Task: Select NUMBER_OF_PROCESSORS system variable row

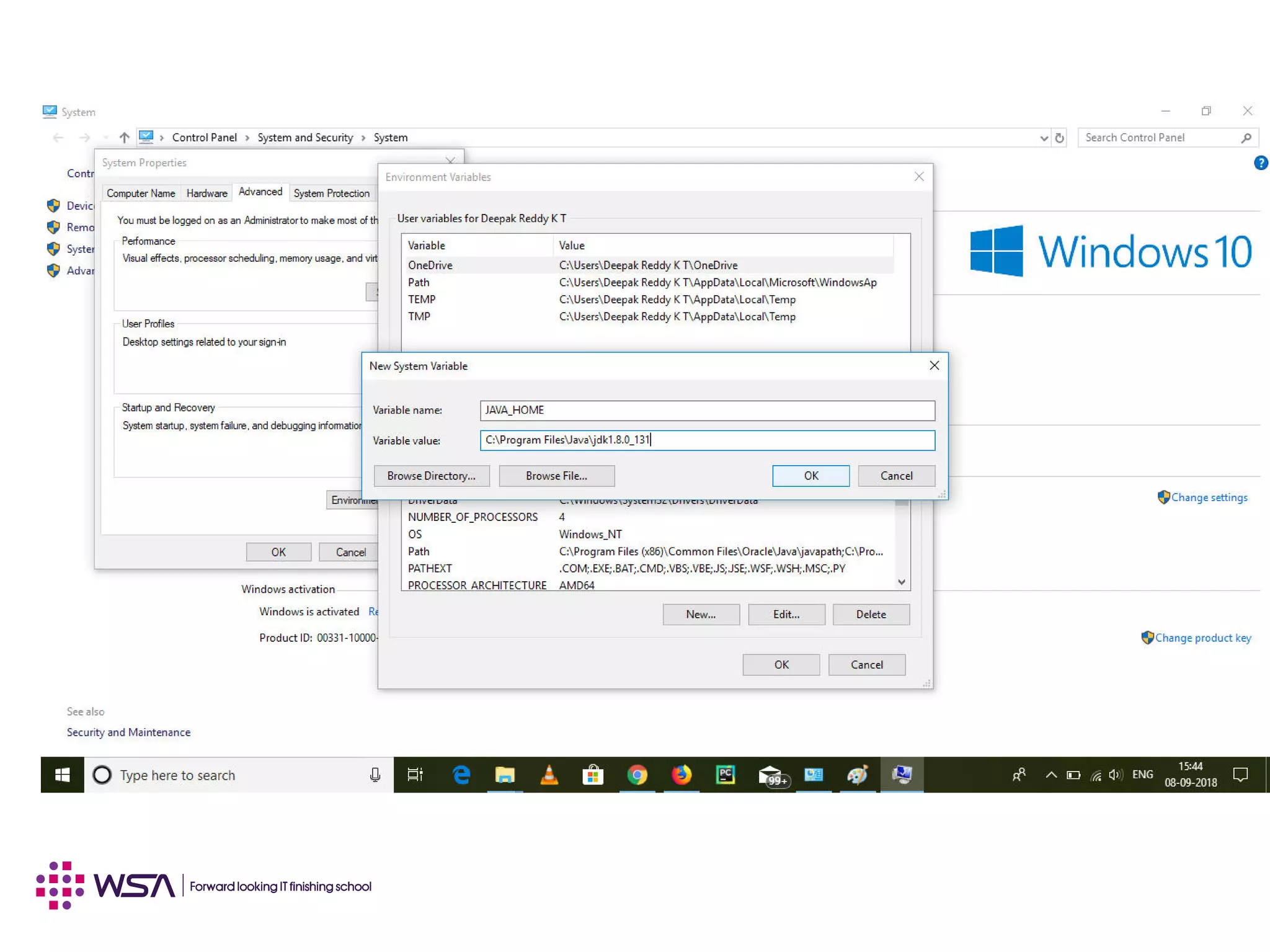Action: (648, 517)
